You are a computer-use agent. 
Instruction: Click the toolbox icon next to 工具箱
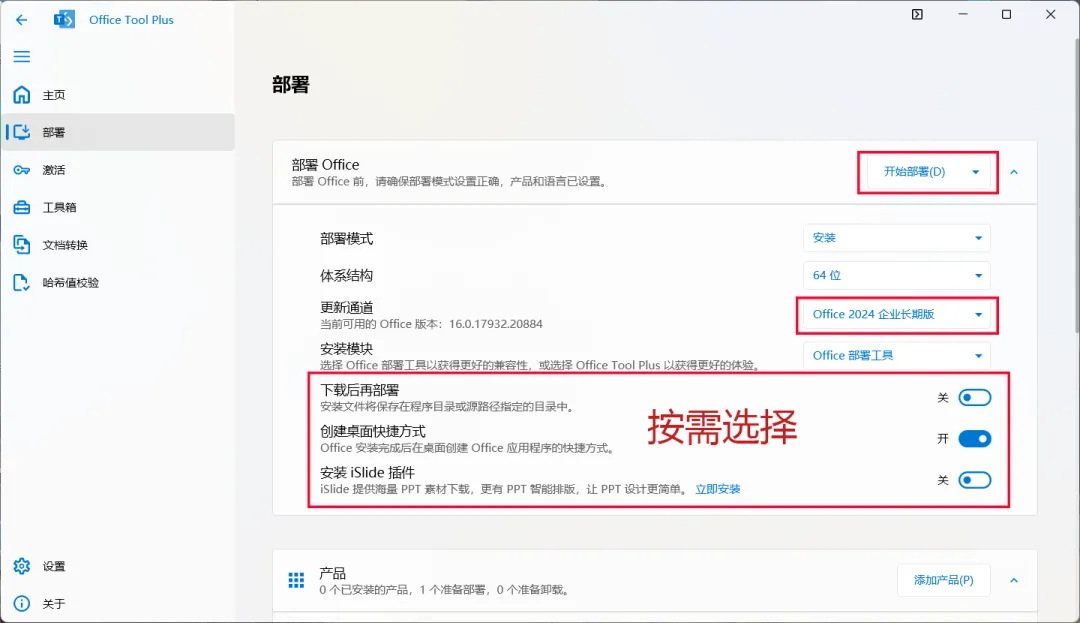[x=21, y=207]
